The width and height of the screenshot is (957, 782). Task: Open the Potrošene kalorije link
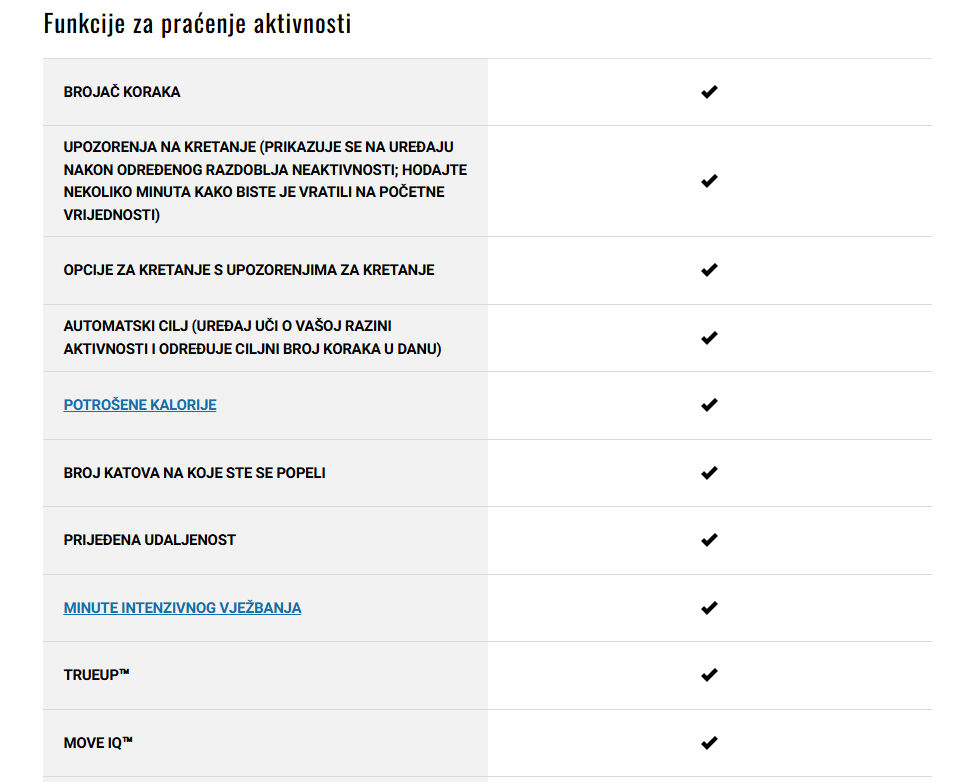[x=140, y=405]
